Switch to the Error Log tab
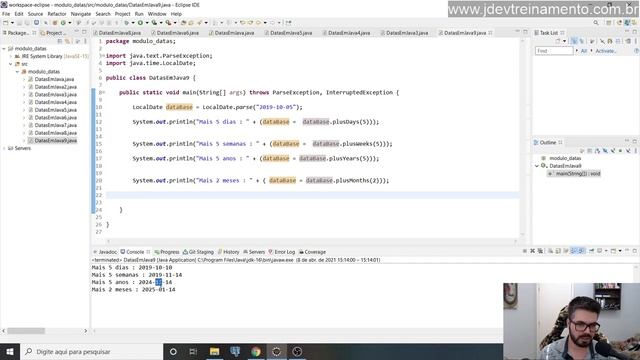 click(282, 252)
